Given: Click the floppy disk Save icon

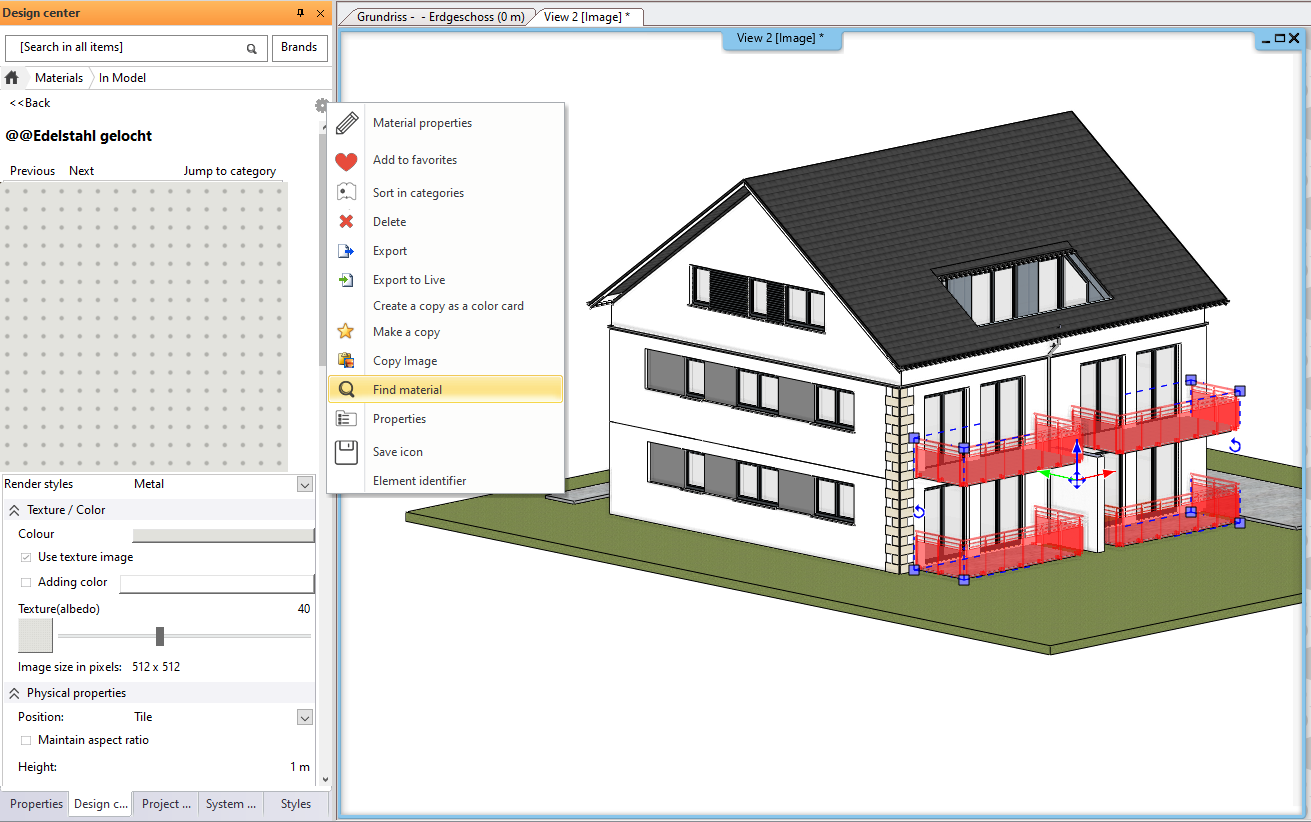Looking at the screenshot, I should coord(346,452).
